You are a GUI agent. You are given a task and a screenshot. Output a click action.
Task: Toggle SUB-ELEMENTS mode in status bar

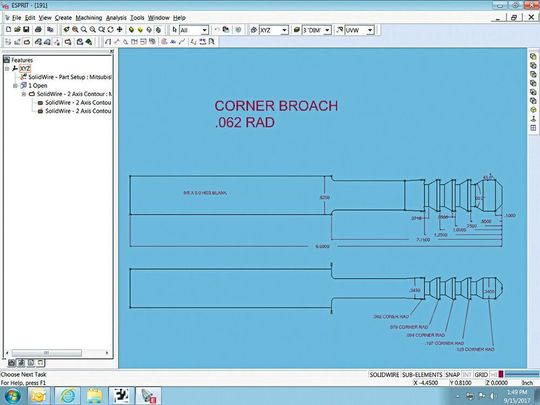(422, 374)
